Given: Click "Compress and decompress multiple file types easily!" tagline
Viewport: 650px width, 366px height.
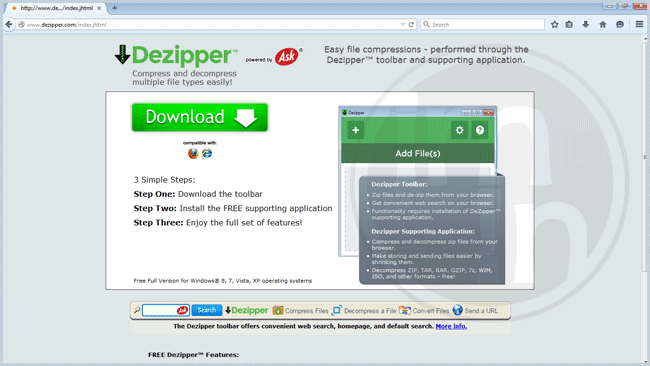Looking at the screenshot, I should [x=184, y=78].
